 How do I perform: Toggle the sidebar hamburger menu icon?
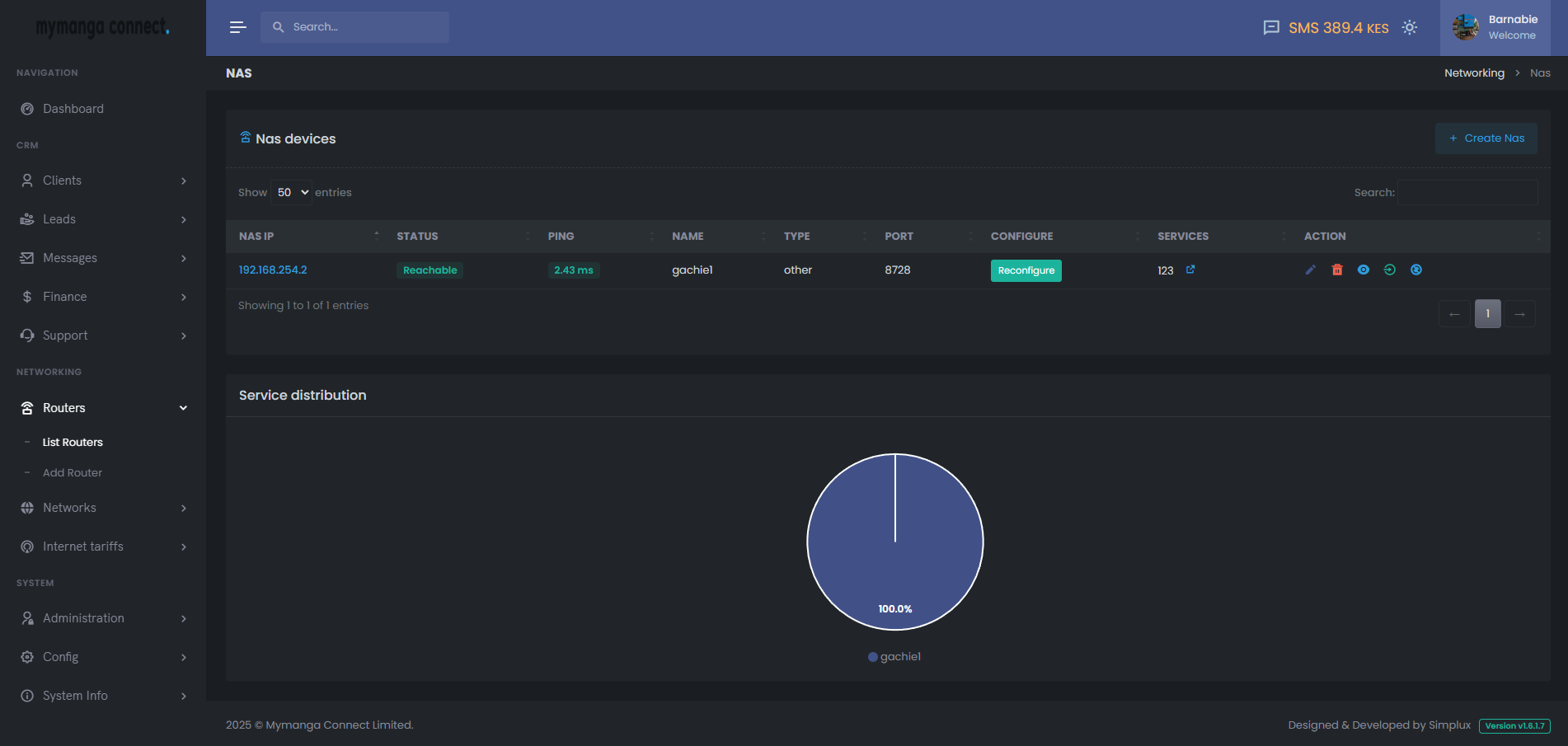point(237,27)
